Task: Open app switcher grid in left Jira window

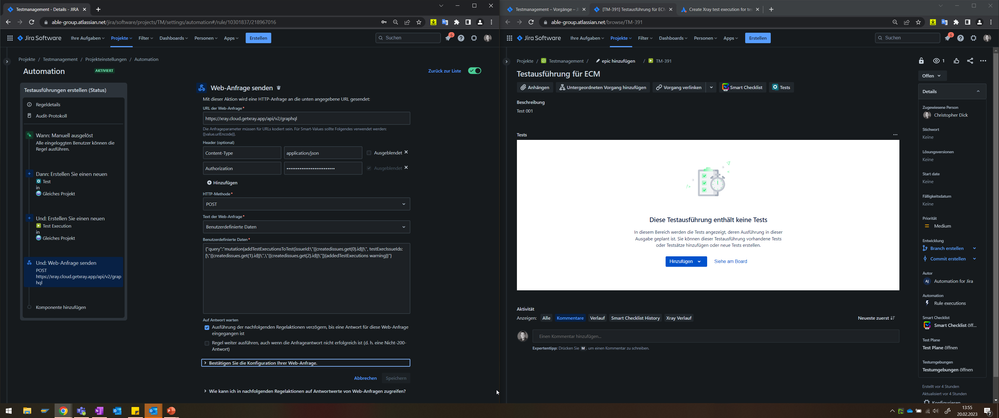Action: tap(10, 38)
